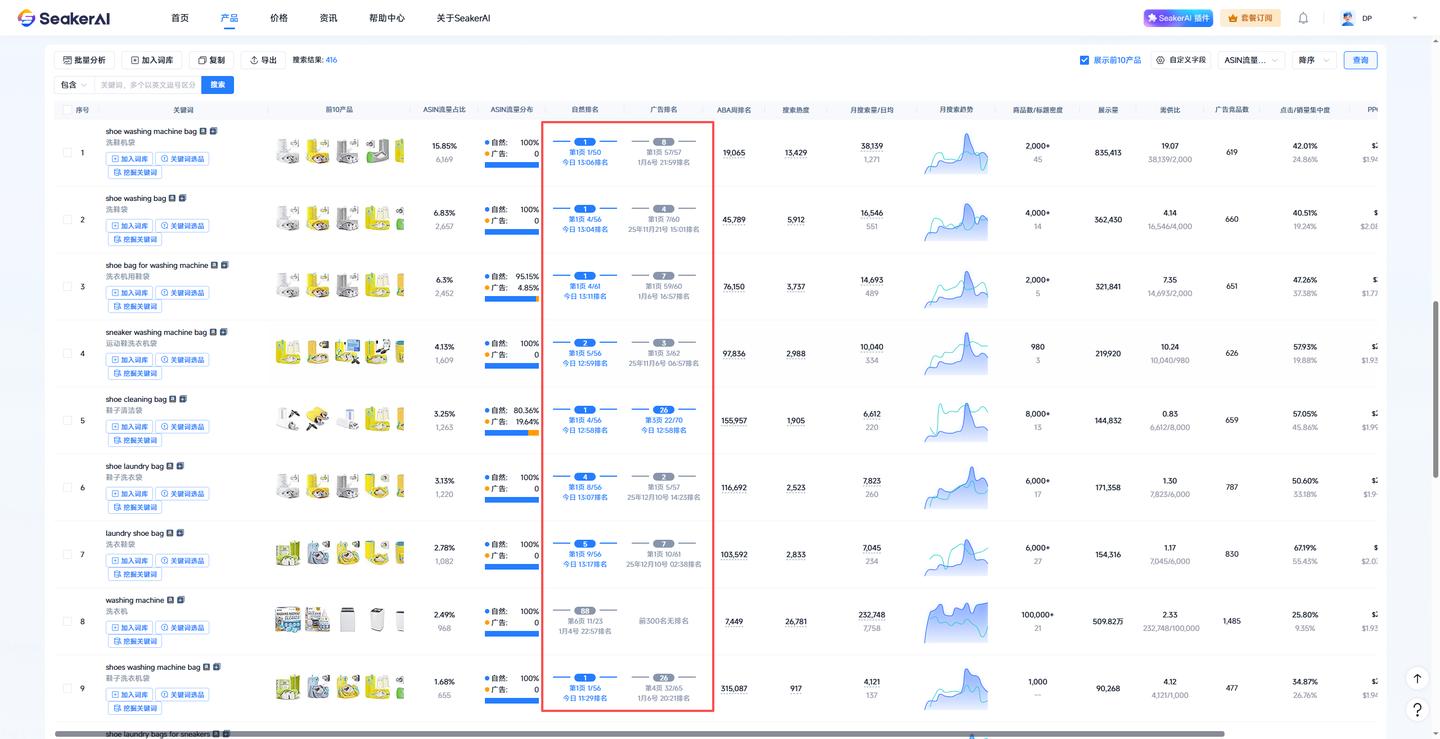The image size is (1440, 739).
Task: Click the DP user avatar
Action: [1347, 18]
